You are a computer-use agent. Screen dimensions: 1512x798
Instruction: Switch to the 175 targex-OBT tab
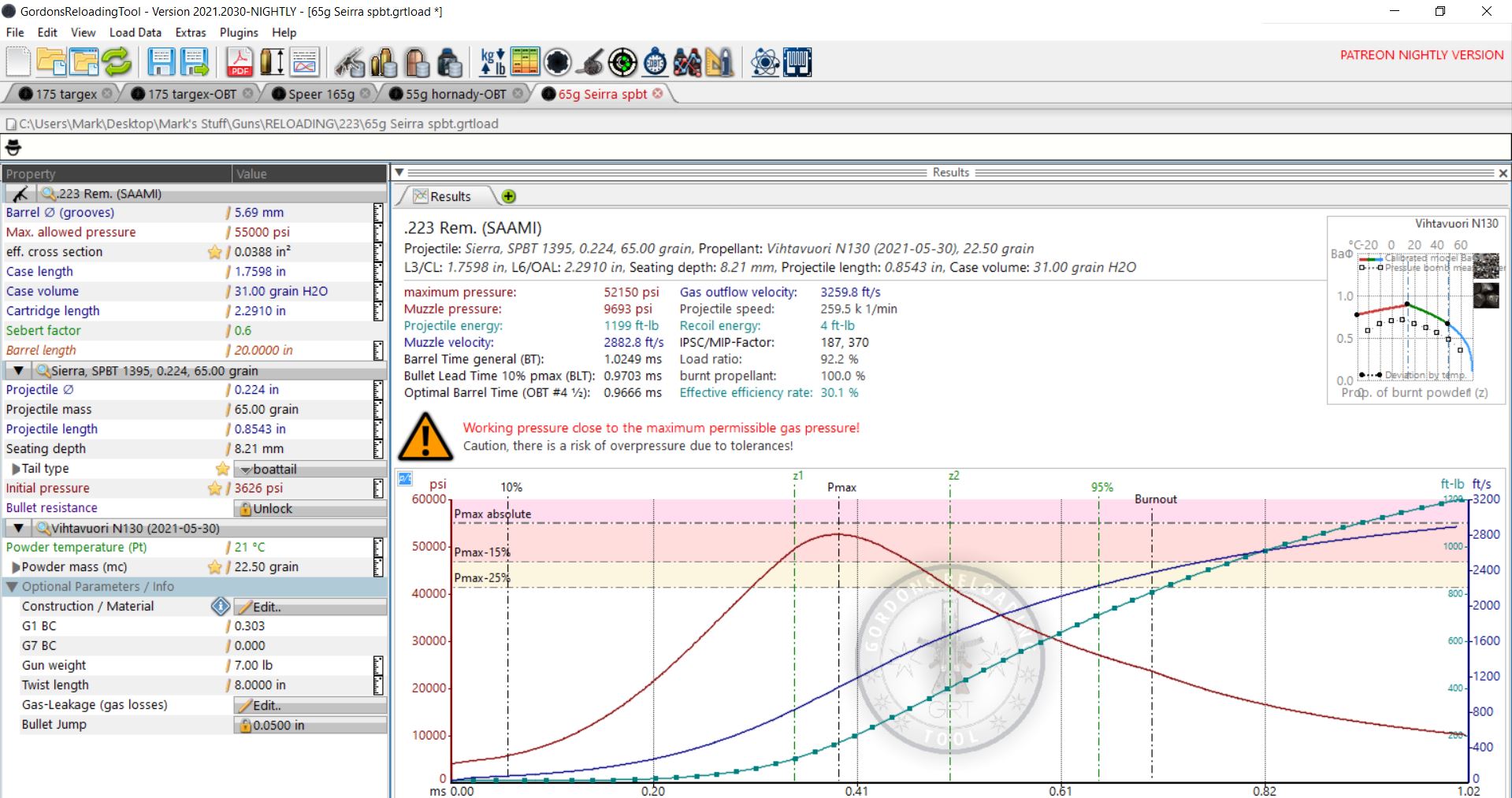click(x=191, y=94)
